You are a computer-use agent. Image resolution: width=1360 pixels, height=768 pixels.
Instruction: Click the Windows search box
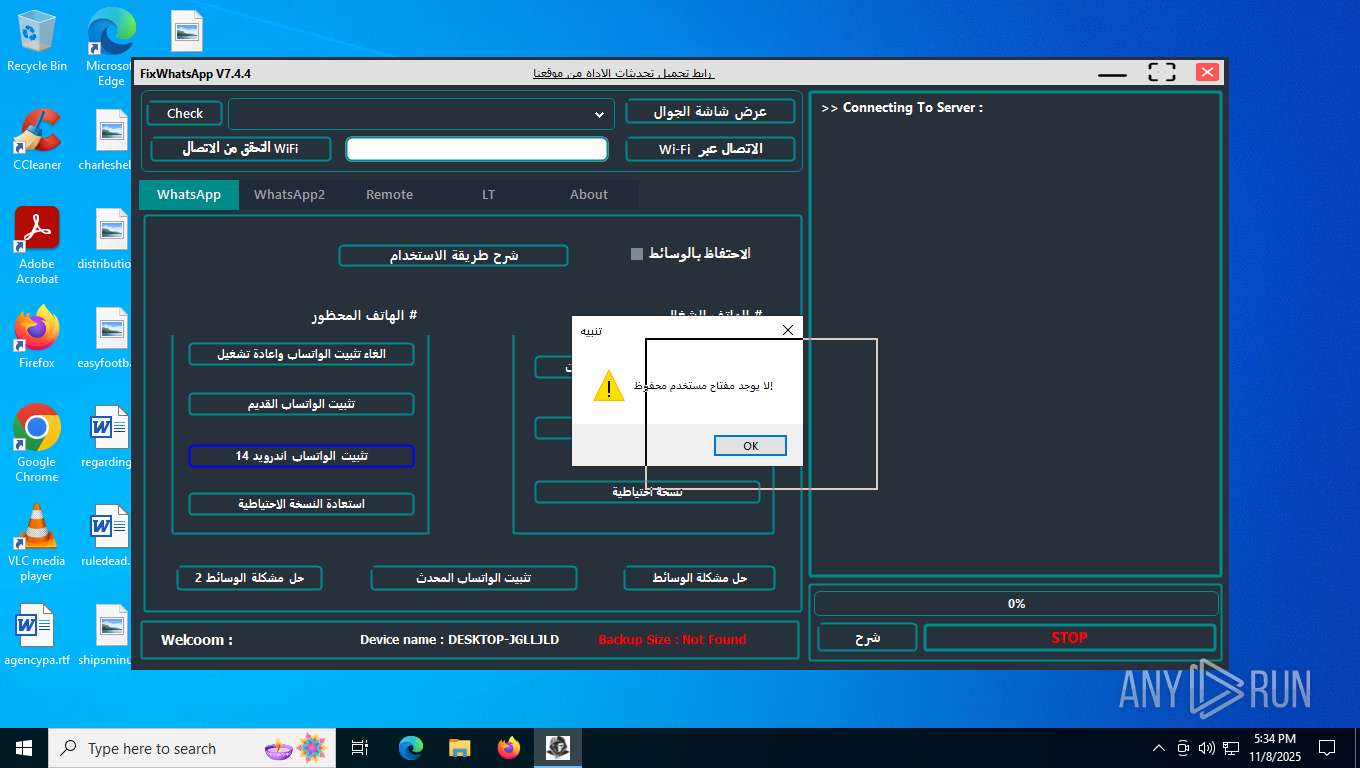[190, 748]
